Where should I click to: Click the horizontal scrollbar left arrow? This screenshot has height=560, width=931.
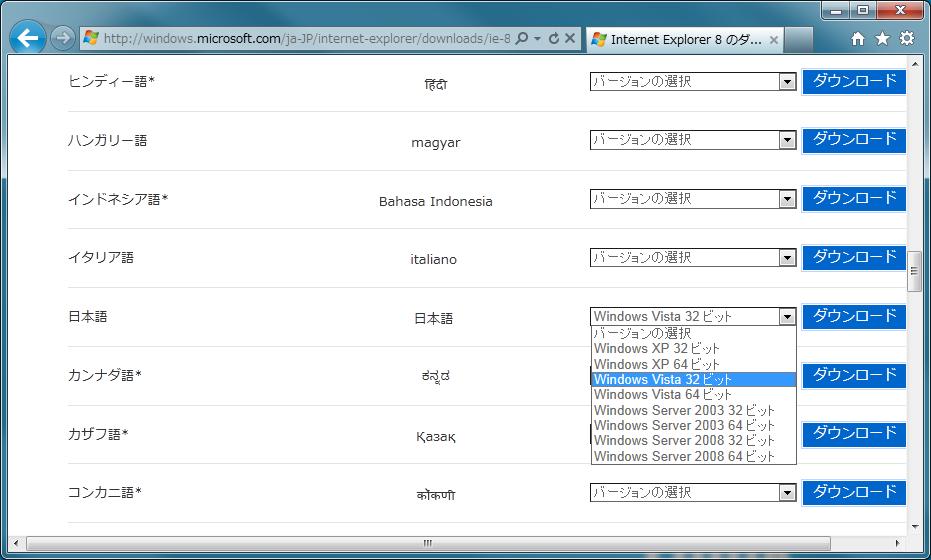pyautogui.click(x=16, y=543)
